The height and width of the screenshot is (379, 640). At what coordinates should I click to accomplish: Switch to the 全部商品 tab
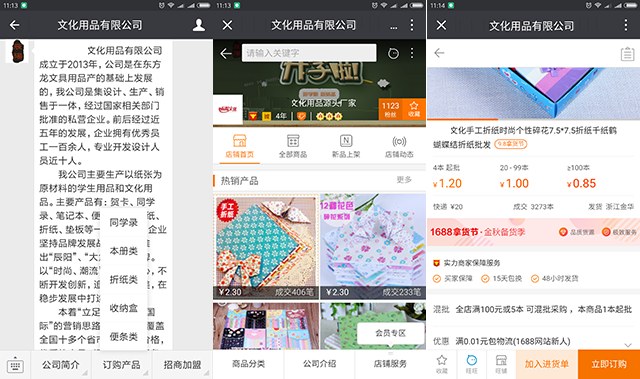pyautogui.click(x=293, y=146)
